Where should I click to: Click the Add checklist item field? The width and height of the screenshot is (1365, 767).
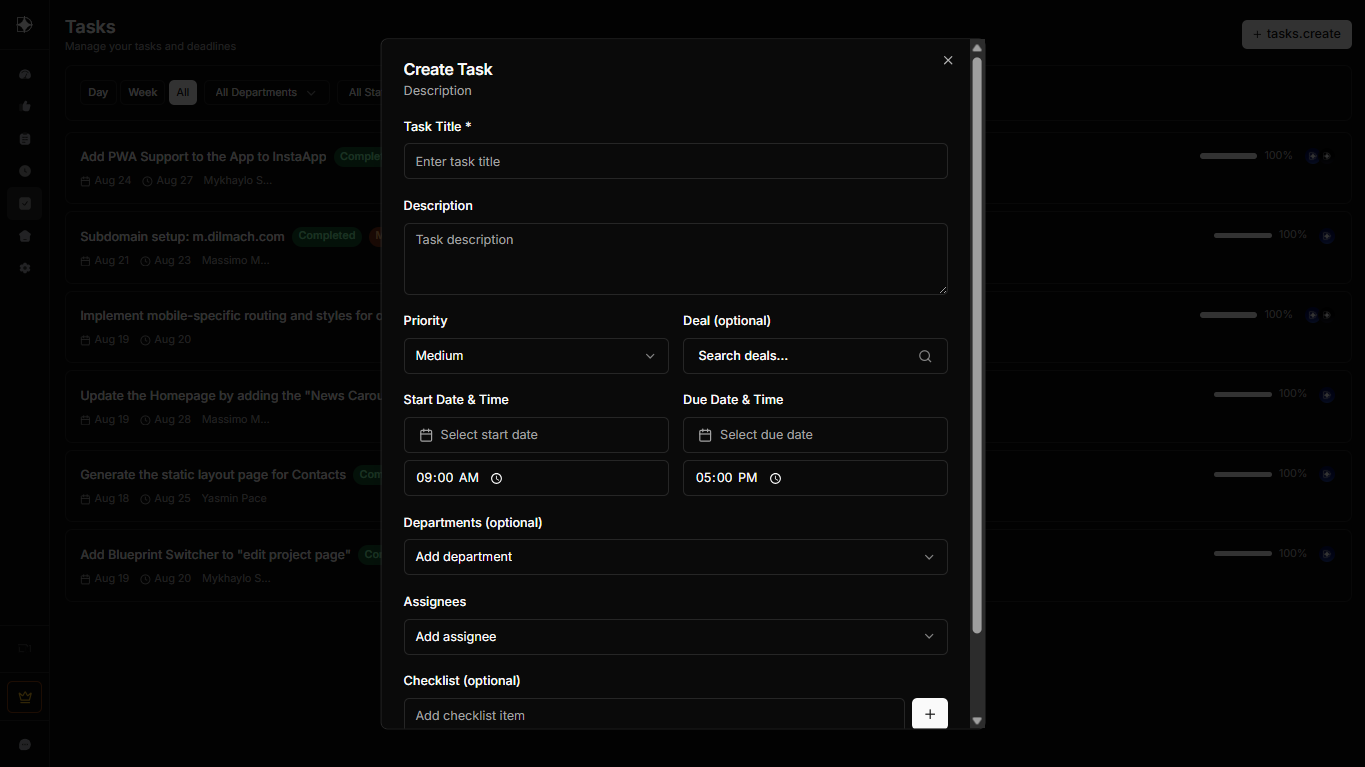(x=654, y=714)
